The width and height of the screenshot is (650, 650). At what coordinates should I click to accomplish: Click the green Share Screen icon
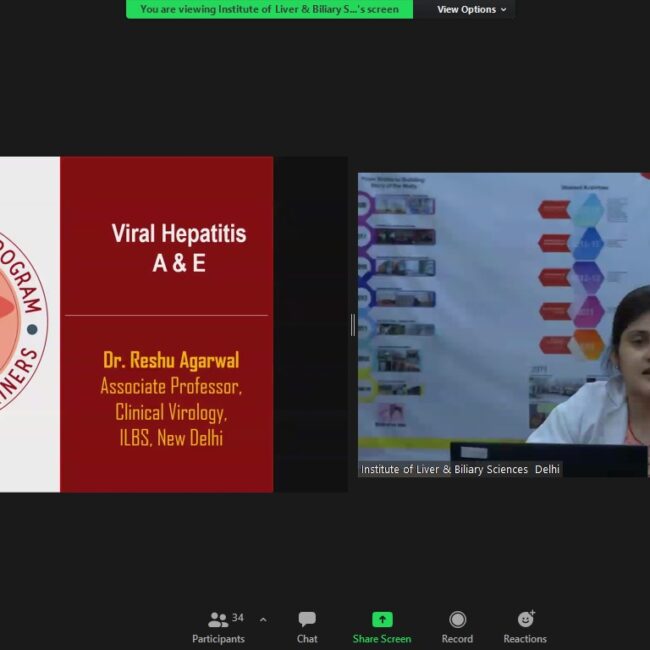coord(382,620)
